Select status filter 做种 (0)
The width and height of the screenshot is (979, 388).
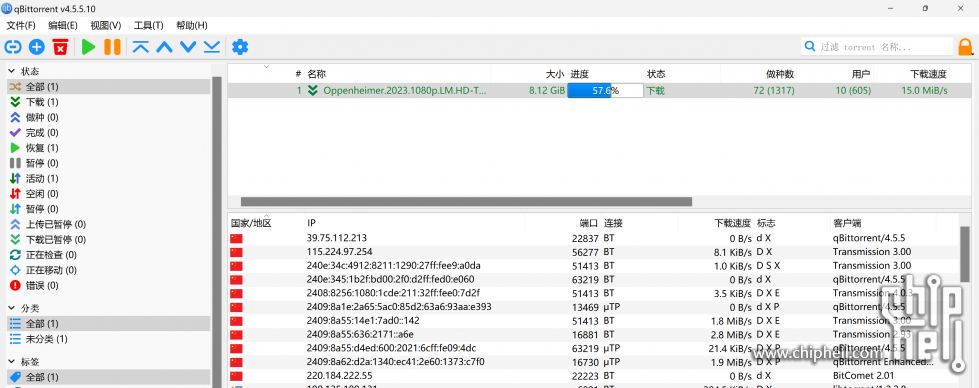[x=109, y=117]
